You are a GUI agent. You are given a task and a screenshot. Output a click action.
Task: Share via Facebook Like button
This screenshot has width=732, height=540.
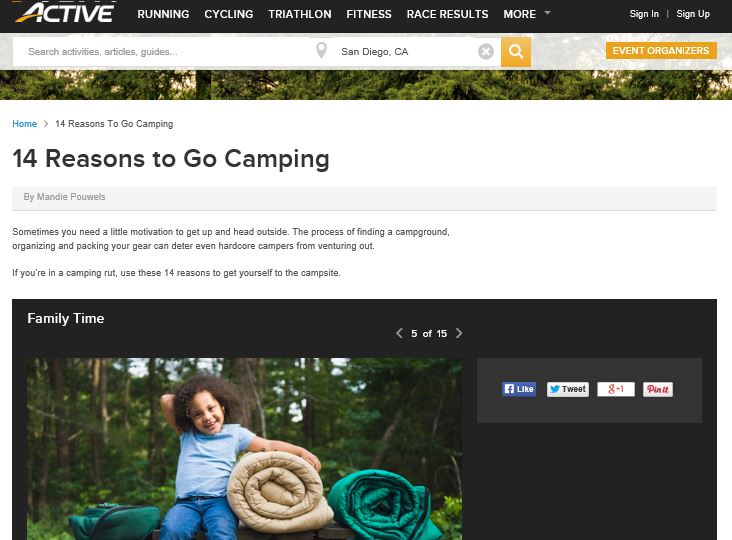(519, 389)
